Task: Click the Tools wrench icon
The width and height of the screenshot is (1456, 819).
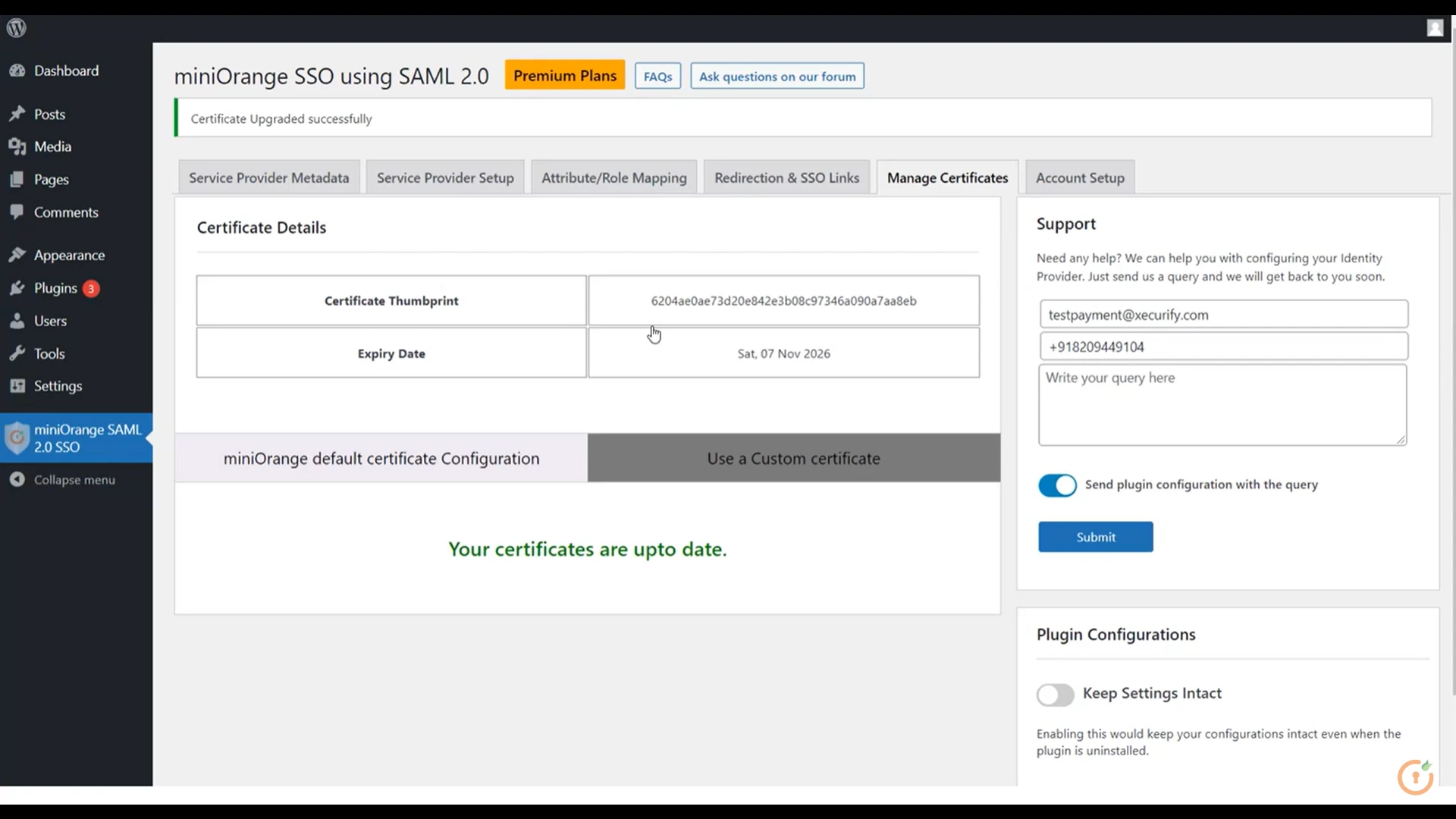Action: coord(17,353)
